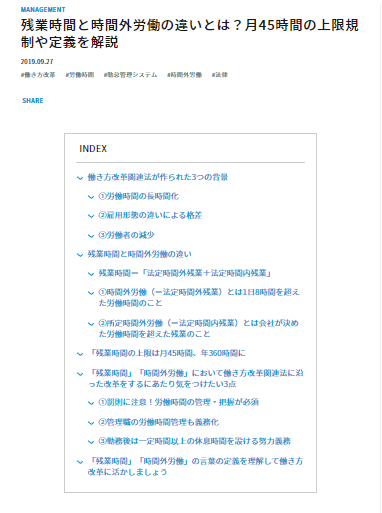
Task: Click chevron beside ①時間外労働 entry
Action: tap(91, 293)
